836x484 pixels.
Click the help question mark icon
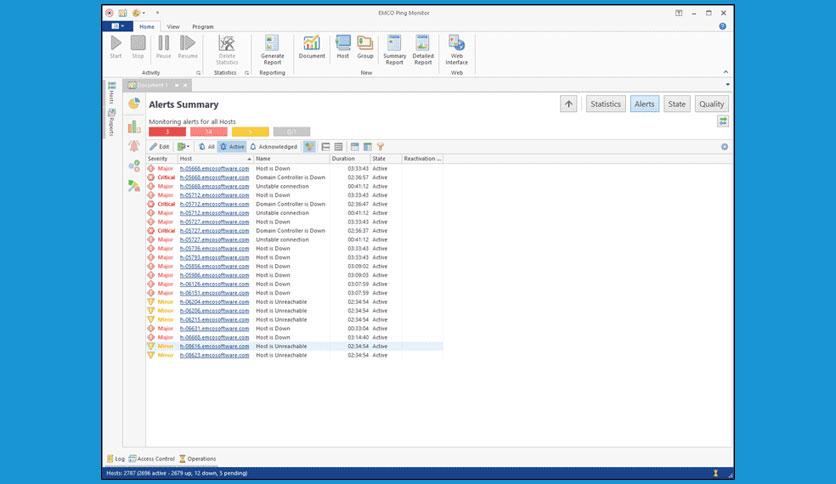coord(722,26)
